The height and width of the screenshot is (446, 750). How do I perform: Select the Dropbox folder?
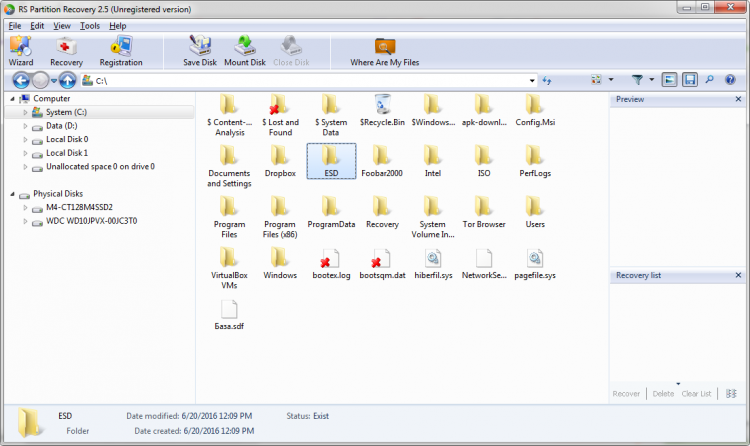(280, 162)
